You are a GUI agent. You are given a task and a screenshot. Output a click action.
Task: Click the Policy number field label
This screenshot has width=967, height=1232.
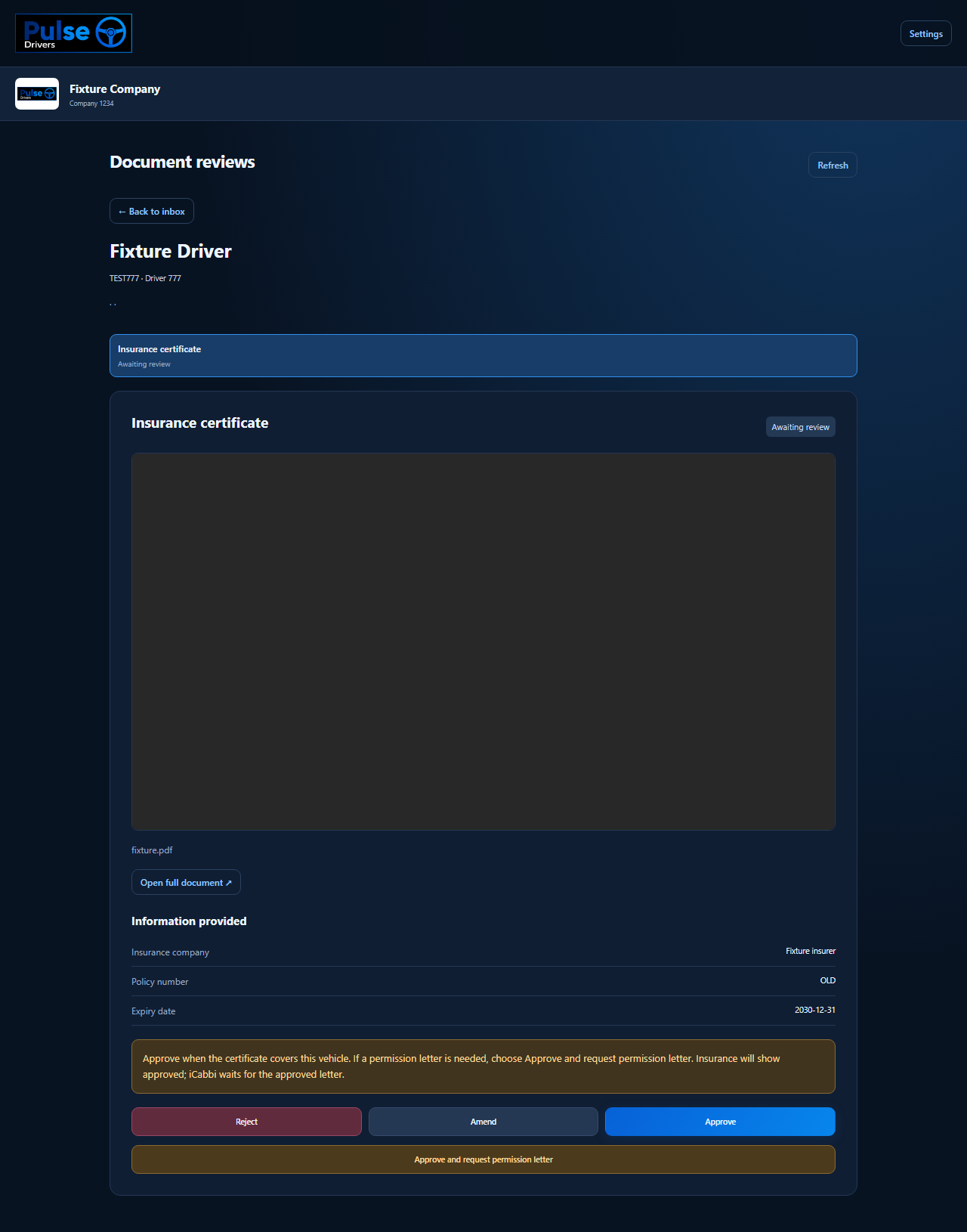click(159, 982)
